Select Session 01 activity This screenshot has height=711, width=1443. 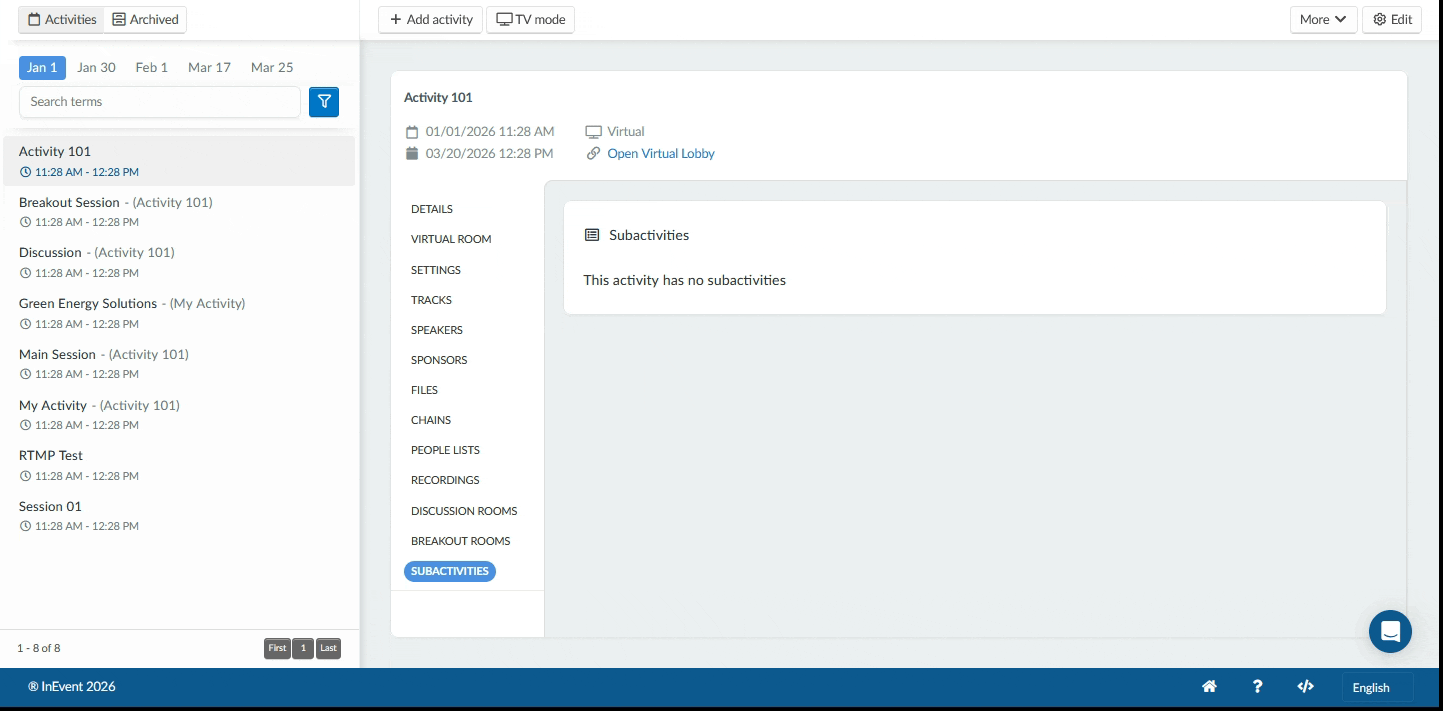tap(179, 516)
